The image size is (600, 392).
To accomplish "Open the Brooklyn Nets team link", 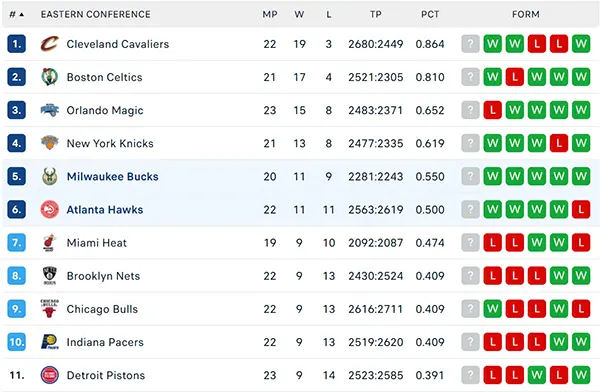I will [x=103, y=276].
